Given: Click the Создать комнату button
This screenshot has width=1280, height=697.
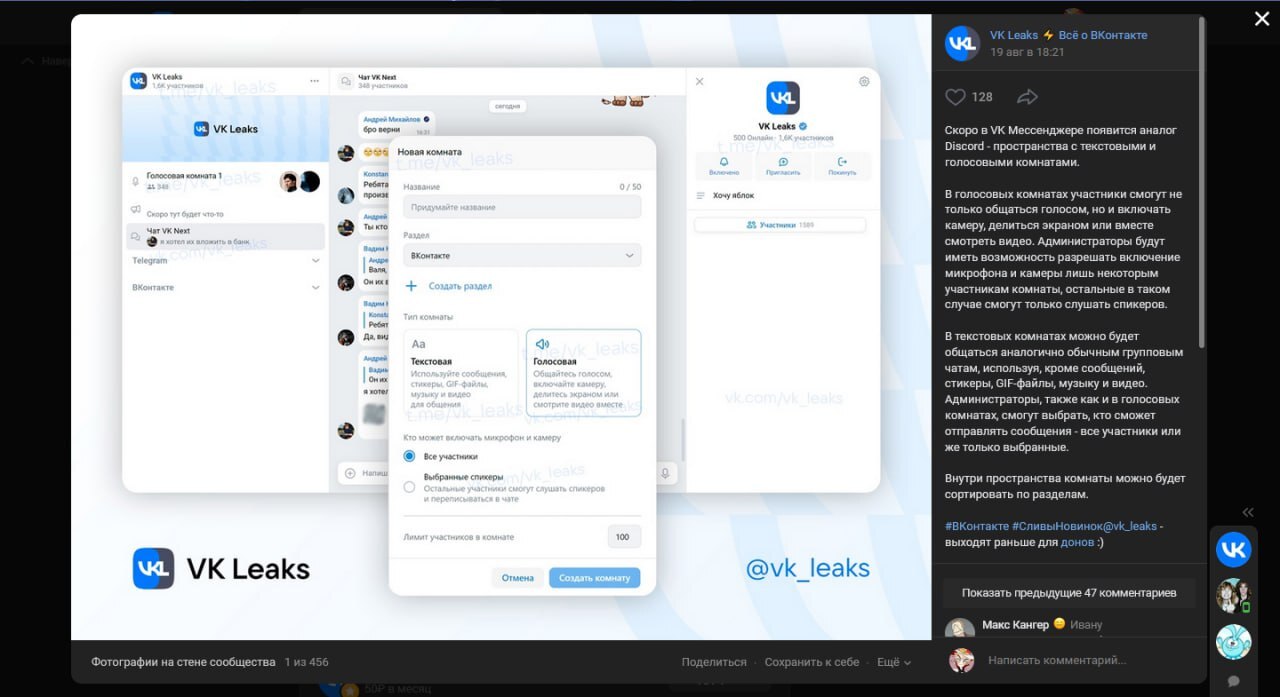Looking at the screenshot, I should (594, 578).
